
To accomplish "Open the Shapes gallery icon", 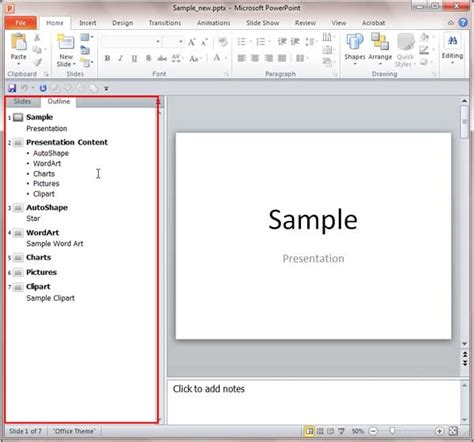I will pos(355,42).
